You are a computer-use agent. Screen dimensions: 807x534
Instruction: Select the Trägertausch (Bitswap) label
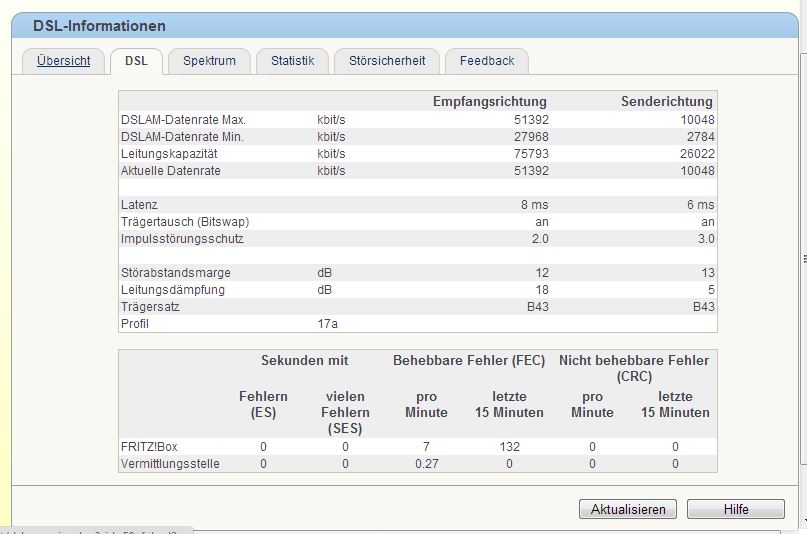(185, 222)
